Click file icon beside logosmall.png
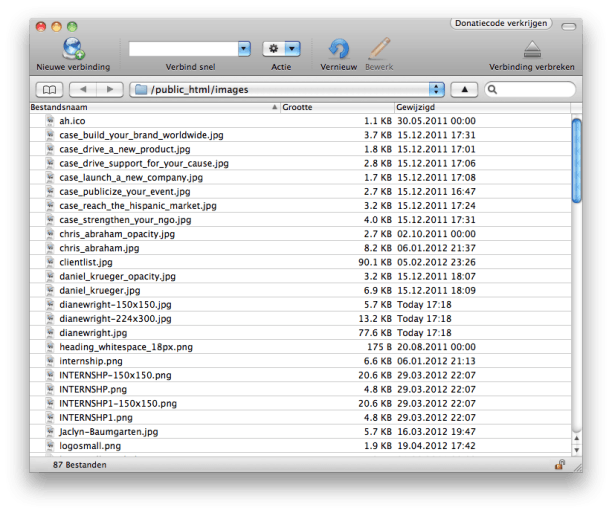The width and height of the screenshot is (612, 513). pos(50,445)
